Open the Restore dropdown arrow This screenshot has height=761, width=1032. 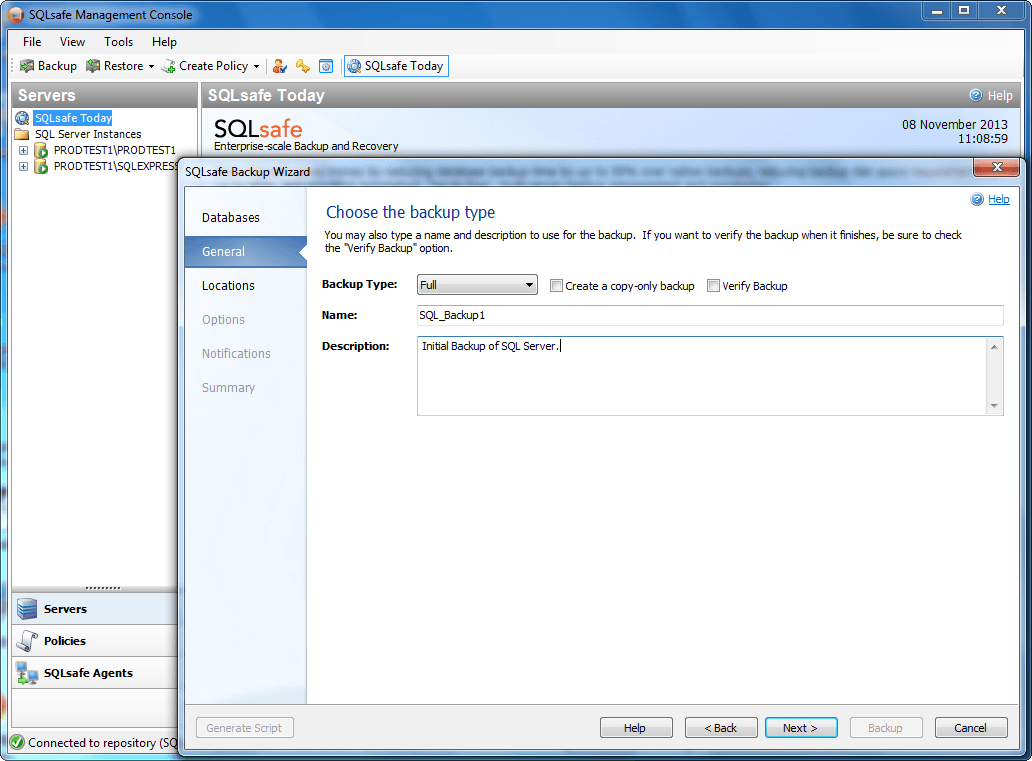click(x=151, y=66)
